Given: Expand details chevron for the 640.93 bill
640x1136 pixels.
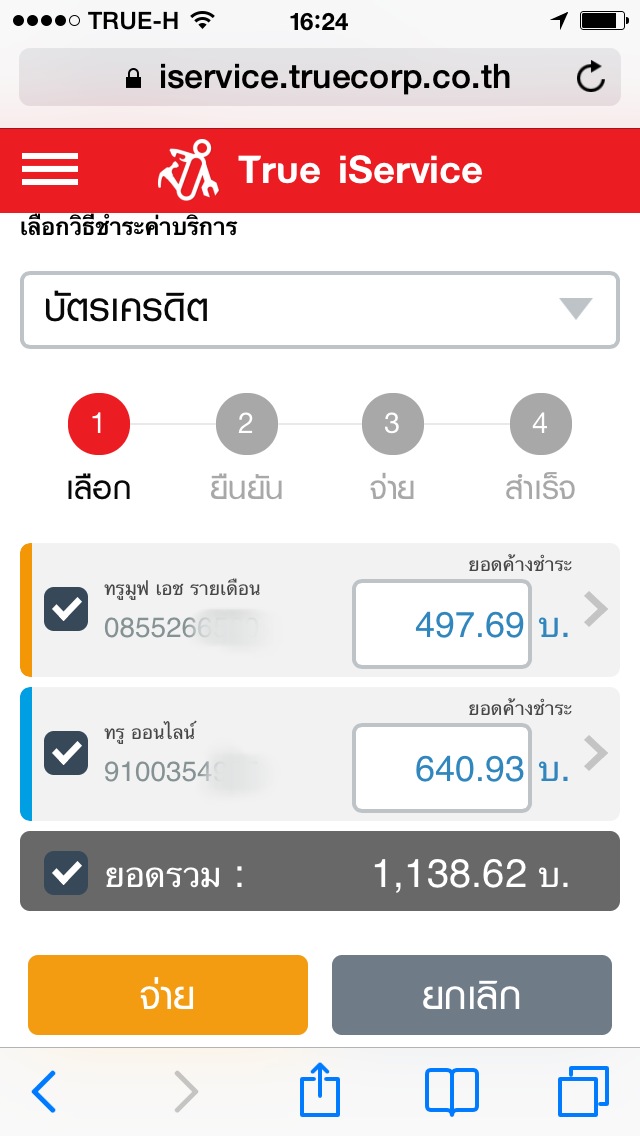Looking at the screenshot, I should click(x=596, y=753).
